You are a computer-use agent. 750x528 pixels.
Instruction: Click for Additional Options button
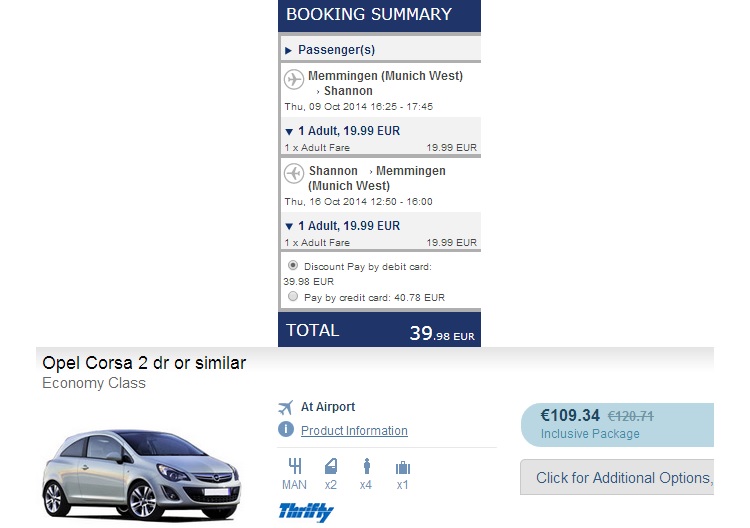coord(620,478)
